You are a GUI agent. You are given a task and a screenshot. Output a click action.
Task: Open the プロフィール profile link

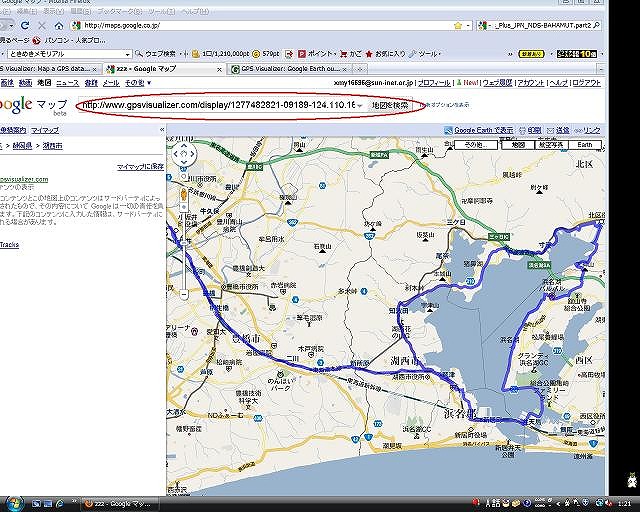point(434,83)
